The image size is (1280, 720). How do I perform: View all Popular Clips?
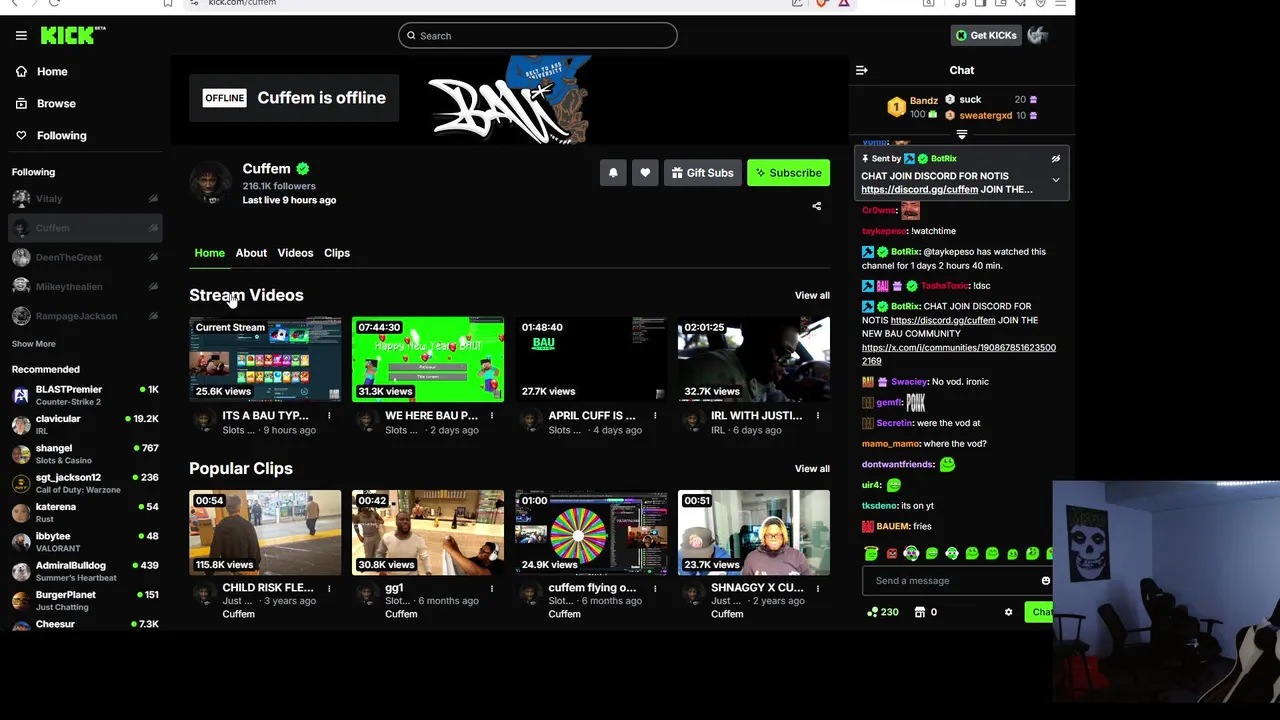pos(812,469)
